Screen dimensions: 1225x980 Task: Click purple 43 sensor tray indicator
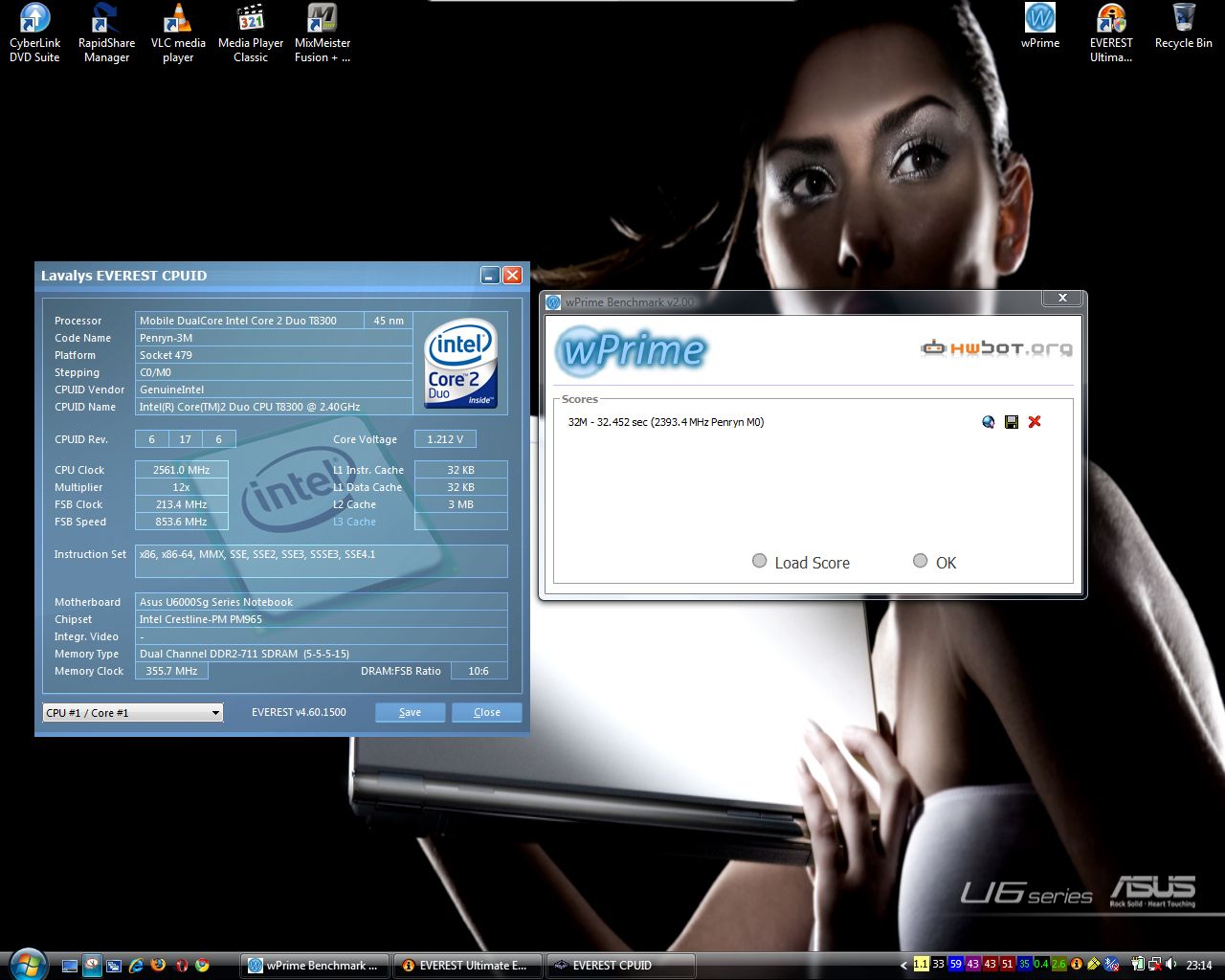point(973,964)
